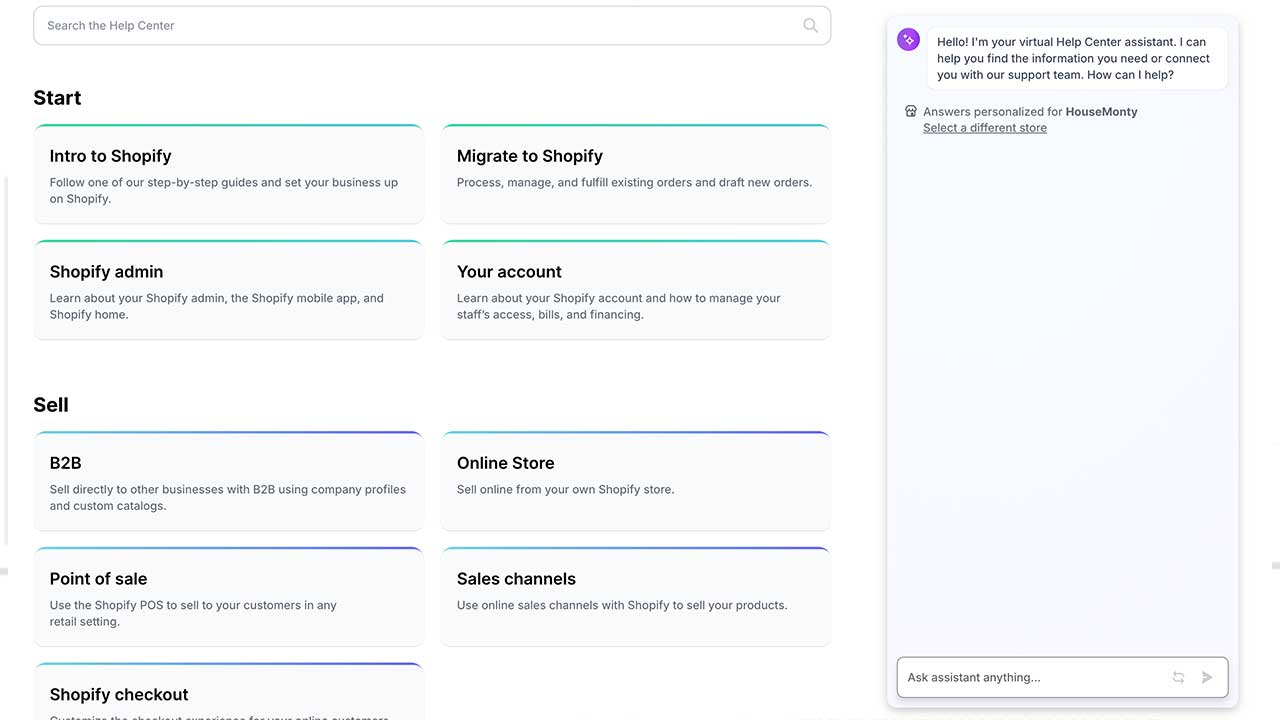This screenshot has width=1280, height=720.
Task: Click the send message arrow icon
Action: 1206,677
